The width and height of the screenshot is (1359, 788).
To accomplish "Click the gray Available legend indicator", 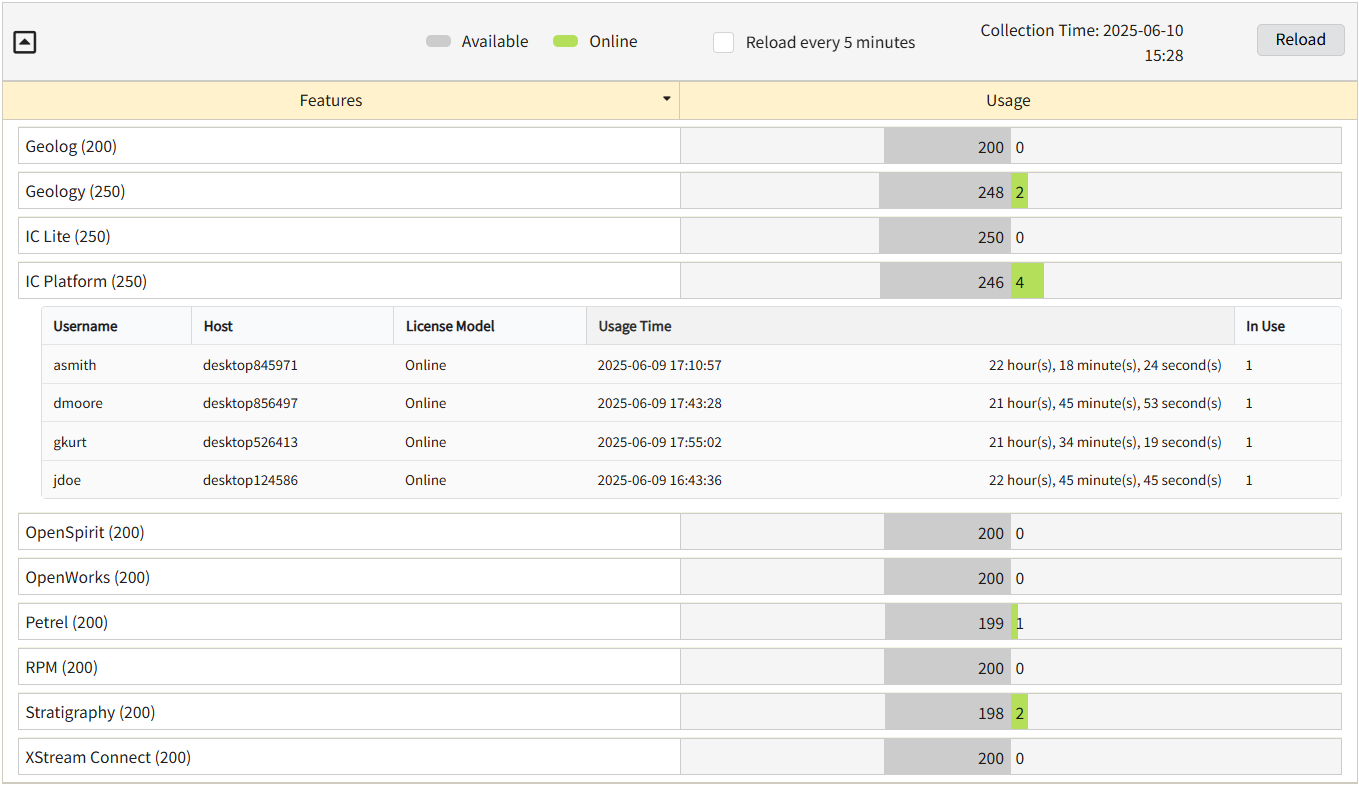I will (x=436, y=41).
